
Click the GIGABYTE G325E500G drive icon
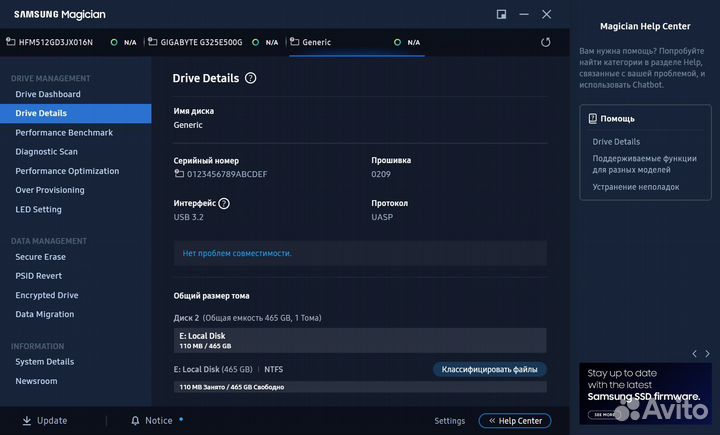click(152, 42)
